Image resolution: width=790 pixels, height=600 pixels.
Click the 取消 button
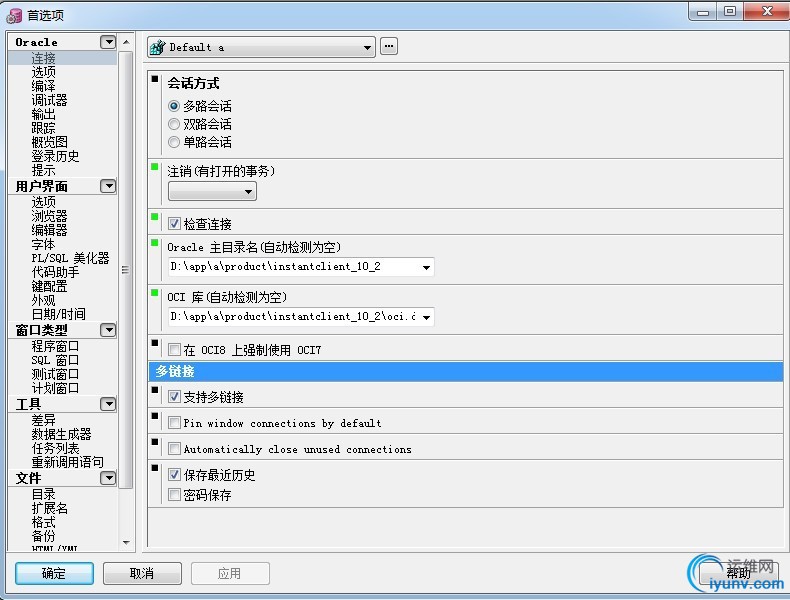tap(142, 573)
